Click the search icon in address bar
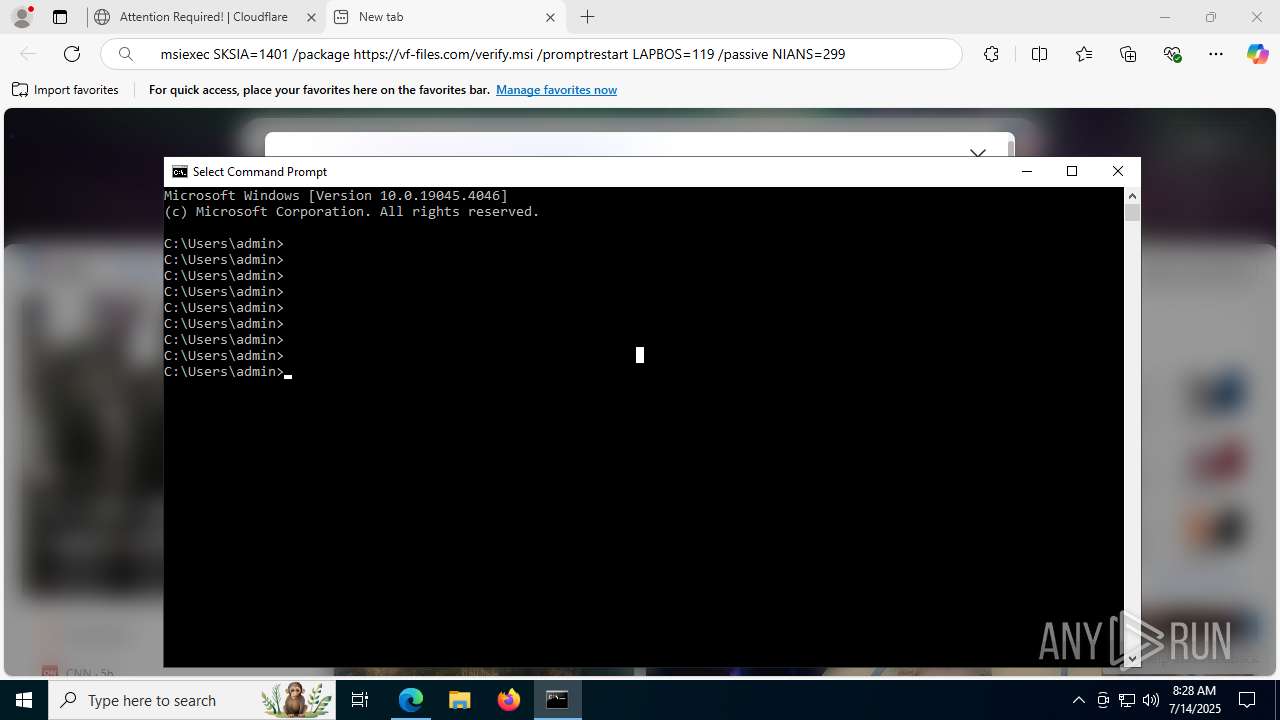 (126, 54)
